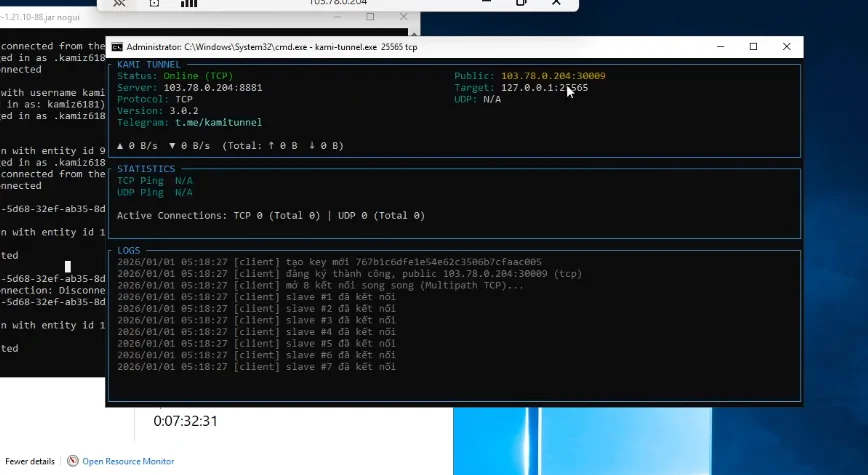The height and width of the screenshot is (475, 868).
Task: Click the Protocol: TCP line
Action: pos(154,99)
